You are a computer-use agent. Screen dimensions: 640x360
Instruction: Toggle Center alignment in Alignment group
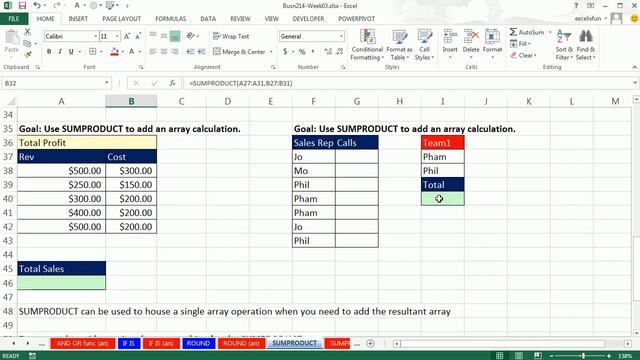coord(164,52)
